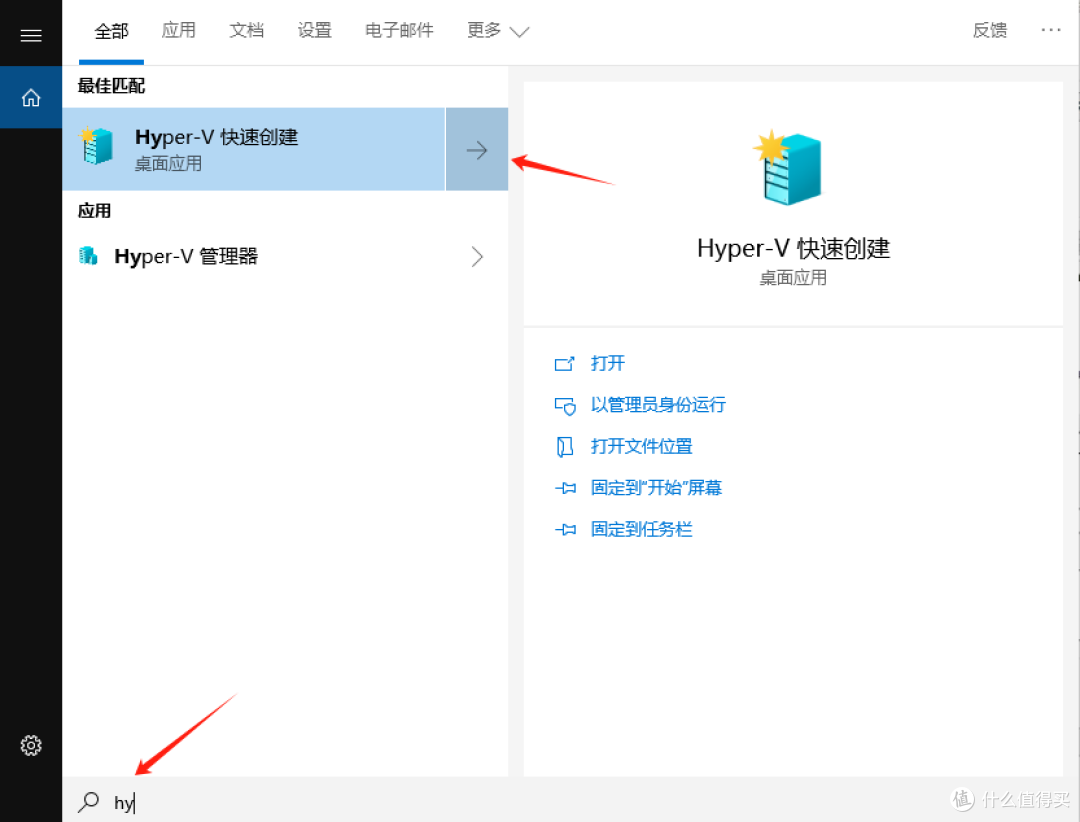Switch to the 应用 tab
The height and width of the screenshot is (822, 1080).
click(x=178, y=30)
